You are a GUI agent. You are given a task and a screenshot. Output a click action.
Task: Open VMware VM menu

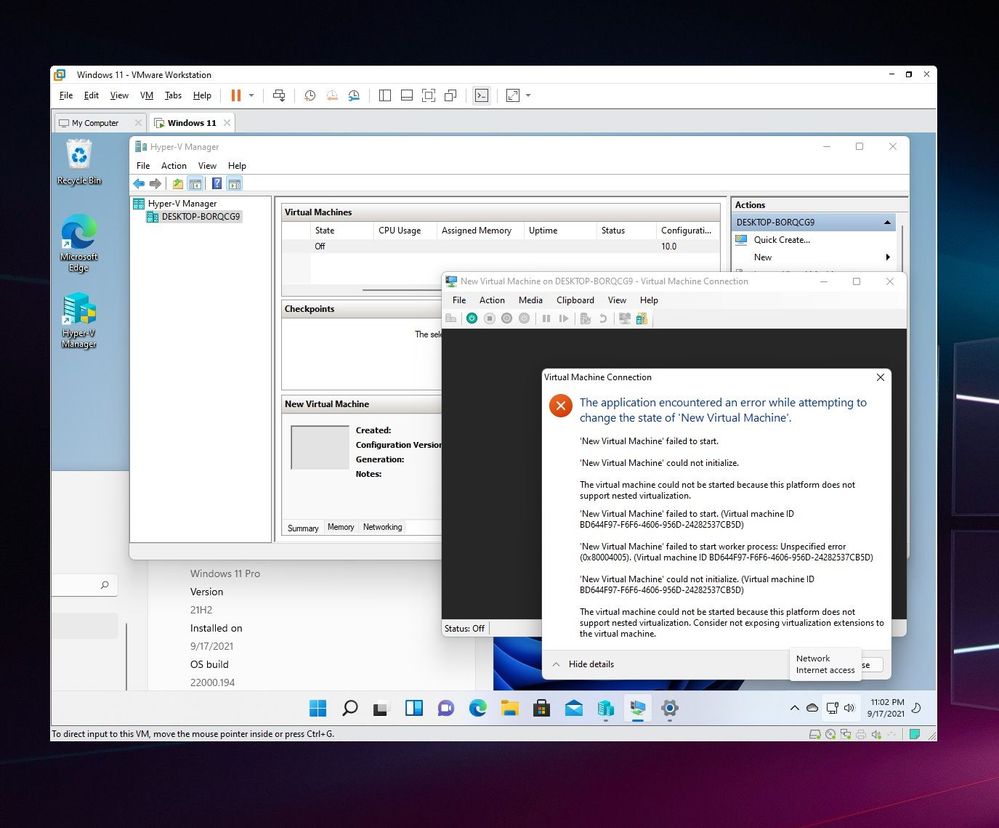coord(147,96)
